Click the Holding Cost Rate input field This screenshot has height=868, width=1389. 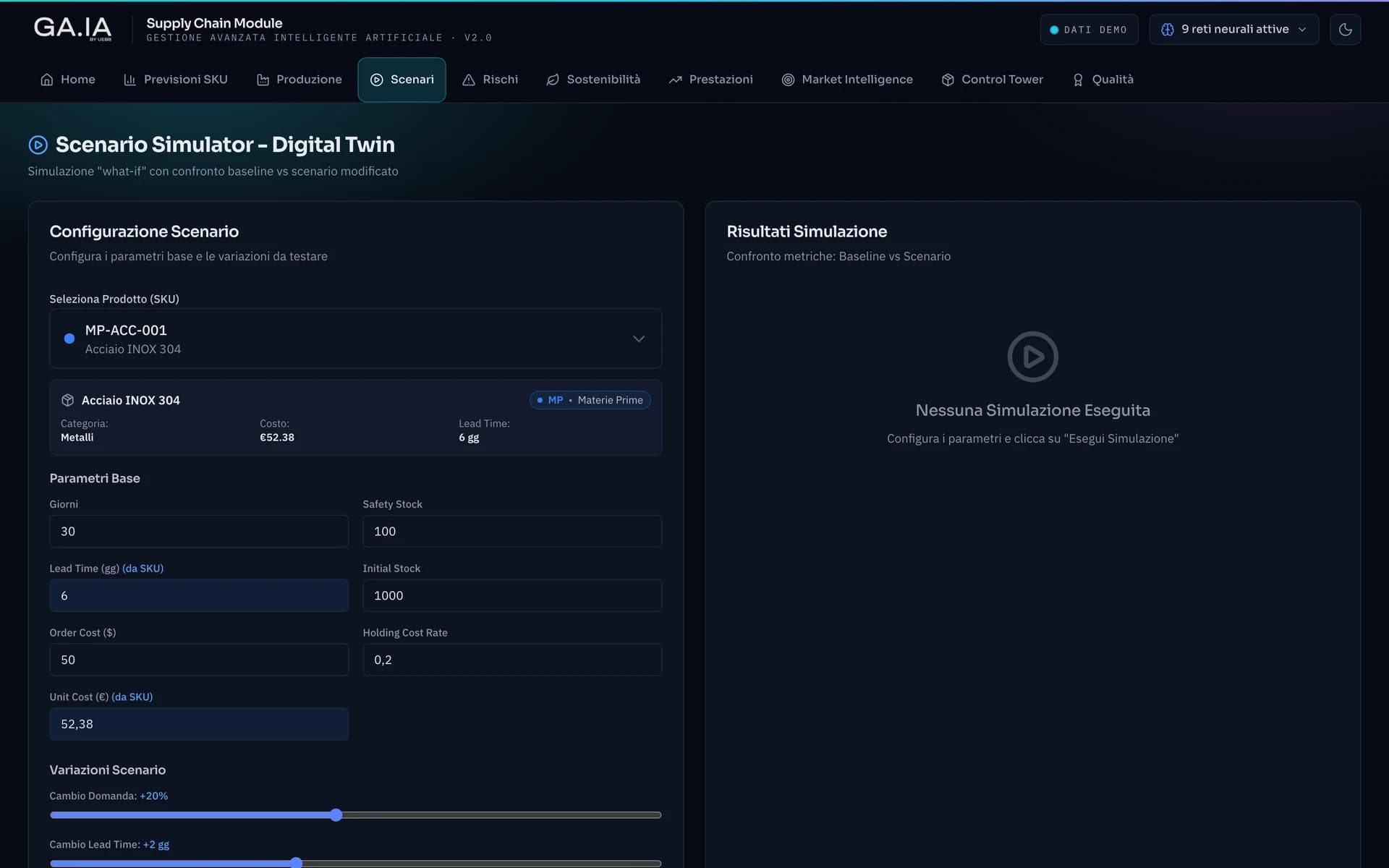coord(512,660)
